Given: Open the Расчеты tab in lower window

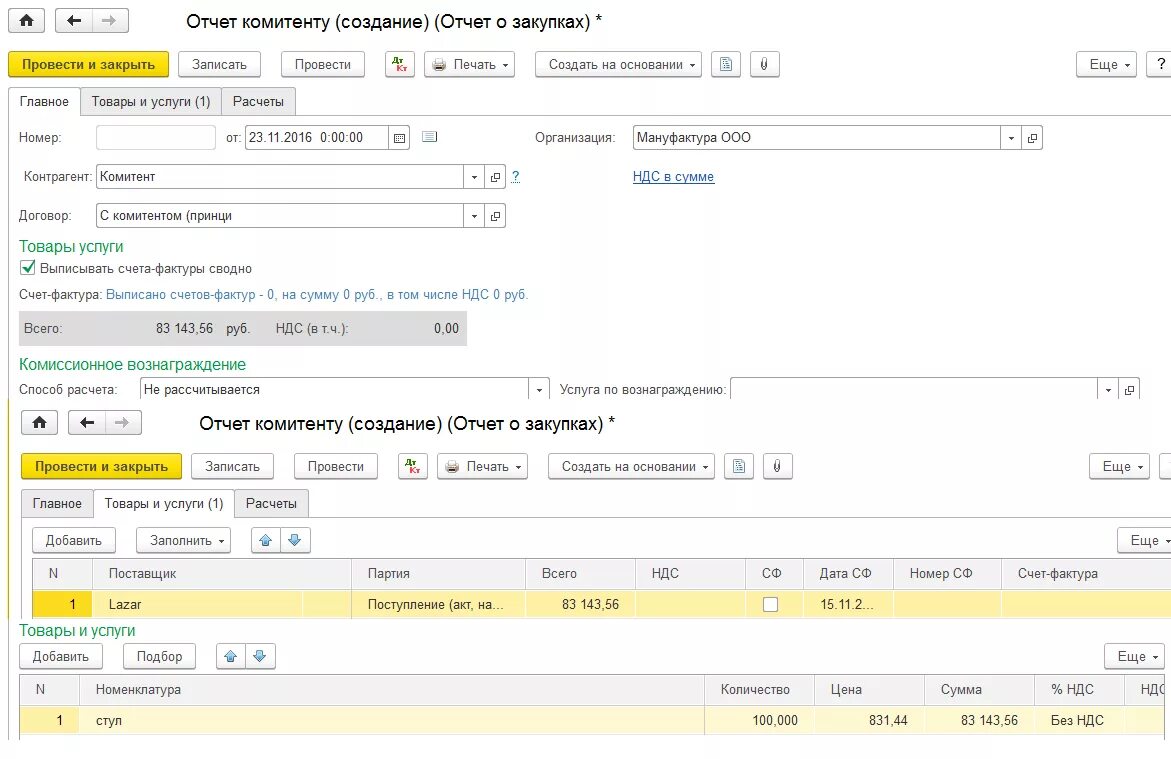Looking at the screenshot, I should pyautogui.click(x=271, y=504).
